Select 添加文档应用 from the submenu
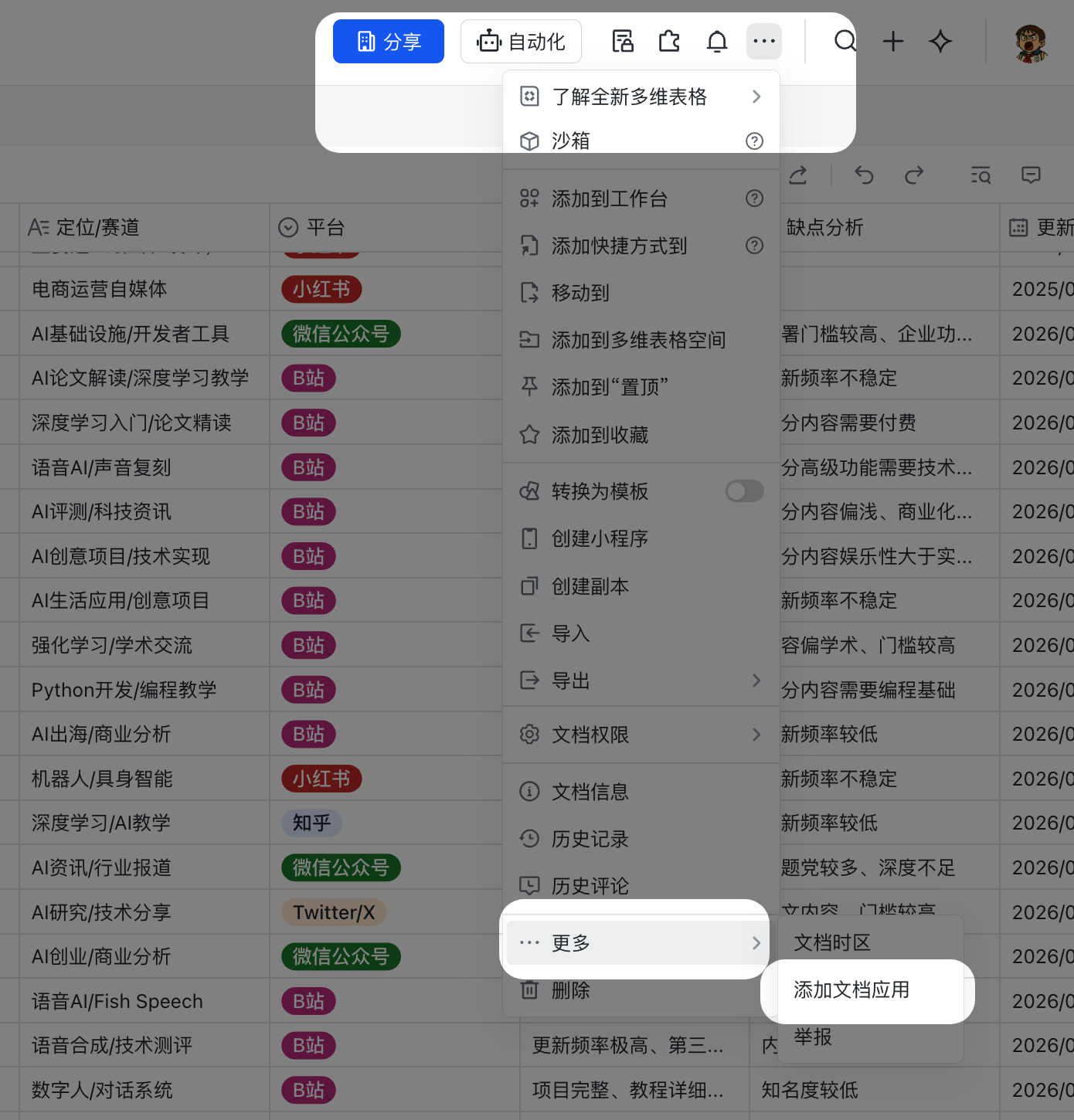1074x1120 pixels. pos(851,989)
